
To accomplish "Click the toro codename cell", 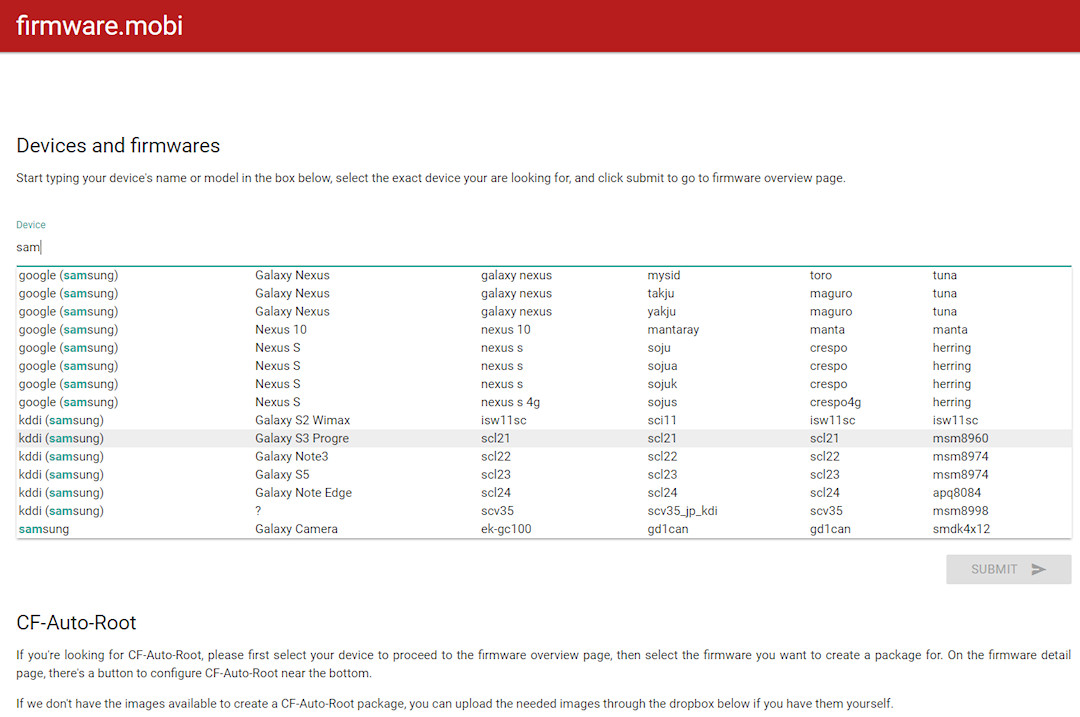I will pos(820,276).
